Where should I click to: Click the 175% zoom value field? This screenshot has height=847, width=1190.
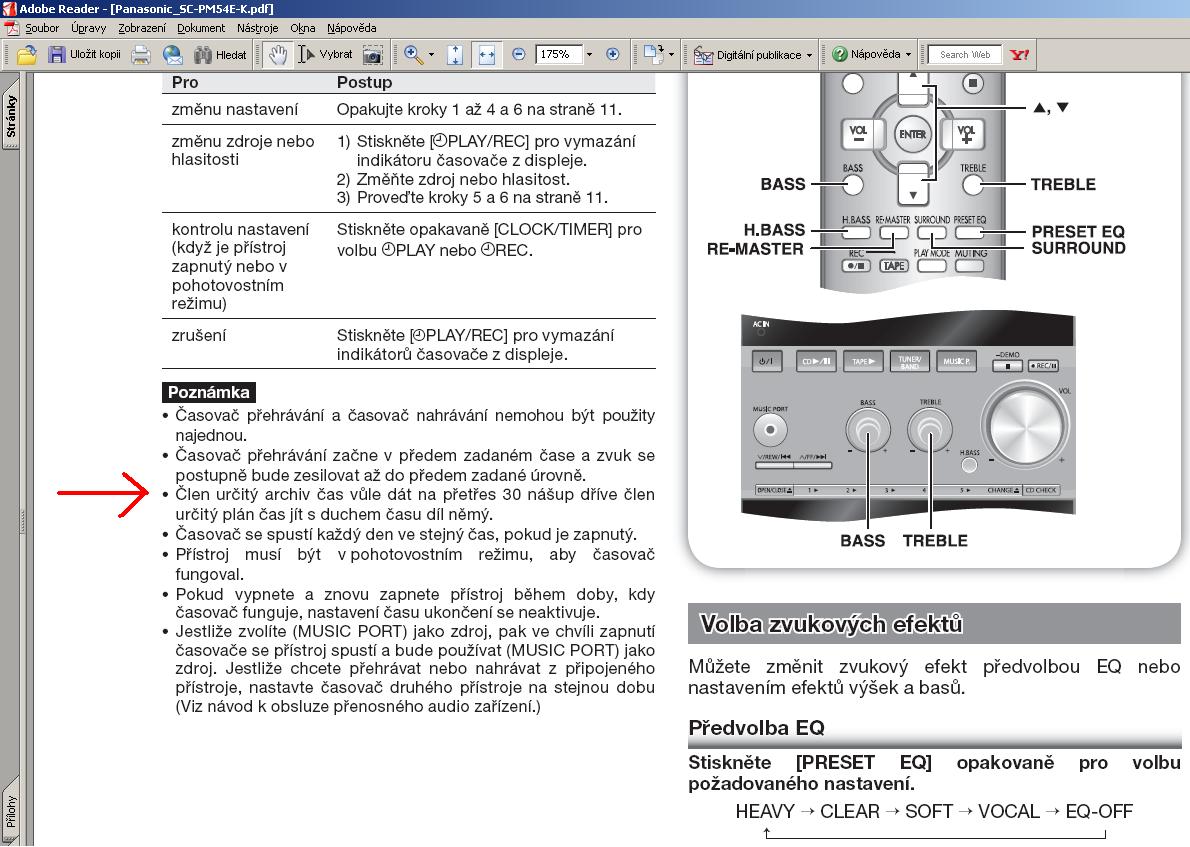tap(559, 55)
